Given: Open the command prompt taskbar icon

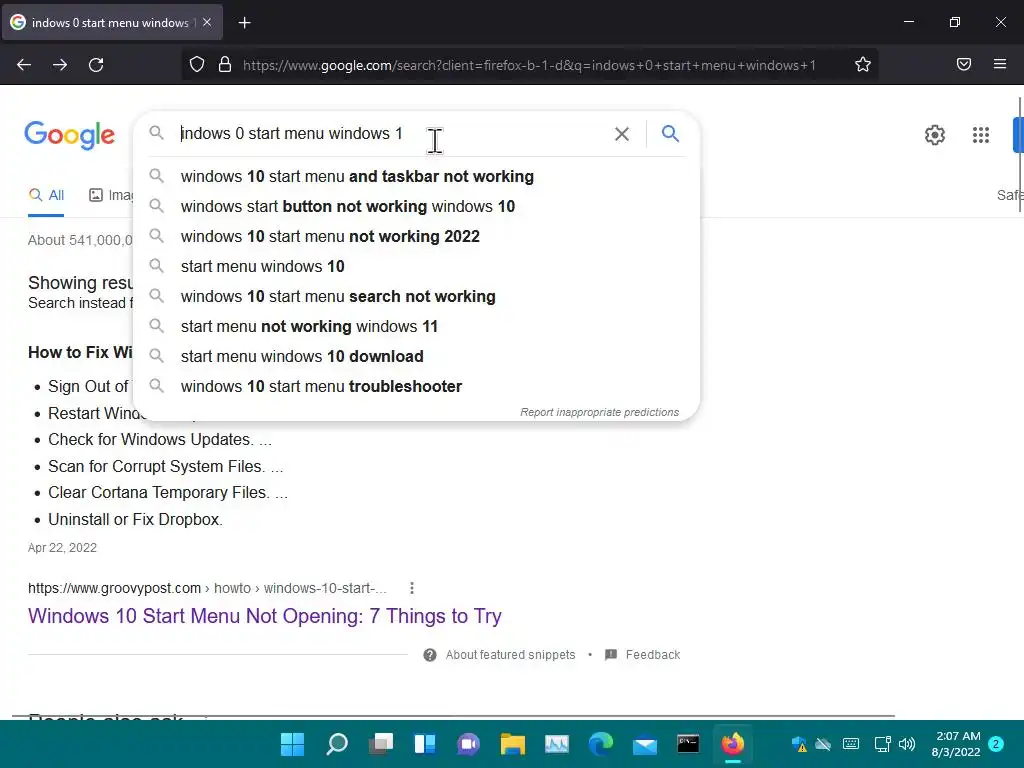Looking at the screenshot, I should pyautogui.click(x=688, y=744).
